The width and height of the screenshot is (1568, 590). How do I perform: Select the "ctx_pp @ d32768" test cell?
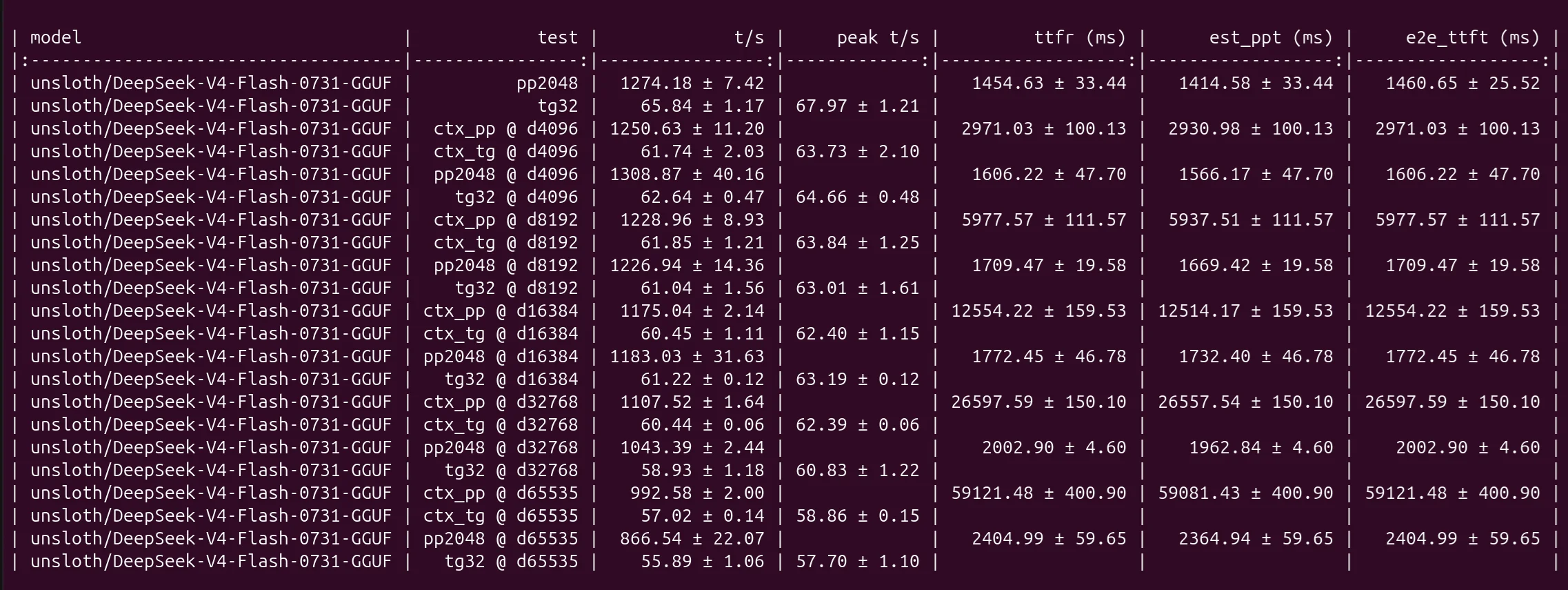501,402
